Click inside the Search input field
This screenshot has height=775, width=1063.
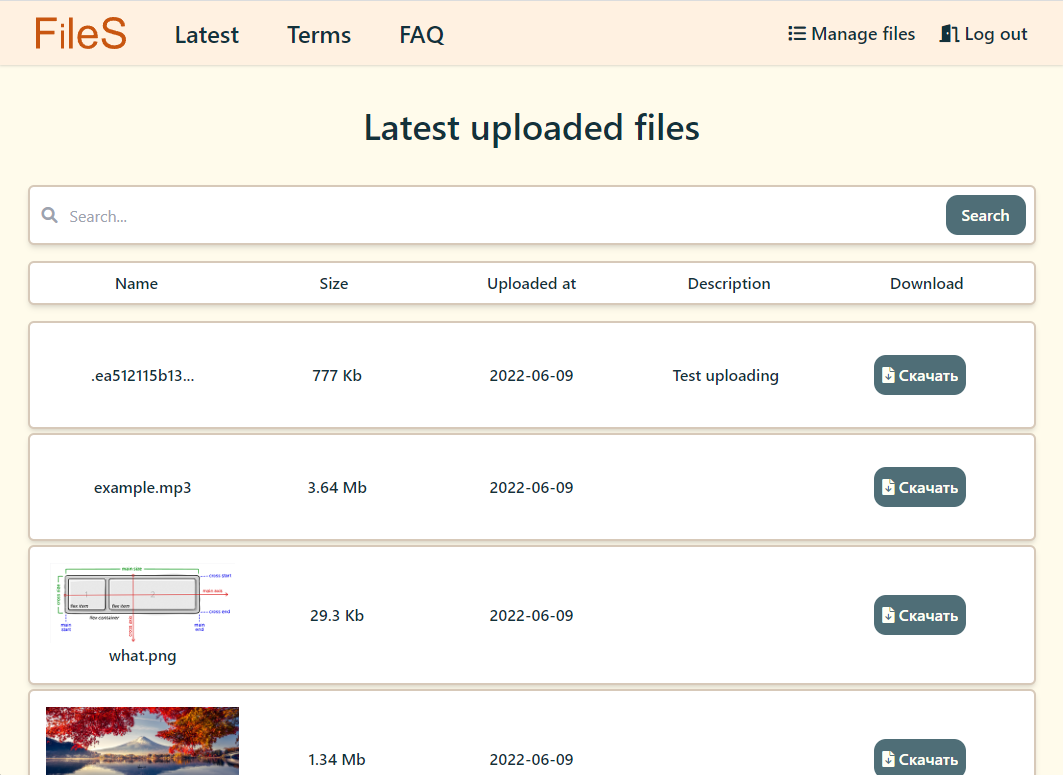point(400,215)
